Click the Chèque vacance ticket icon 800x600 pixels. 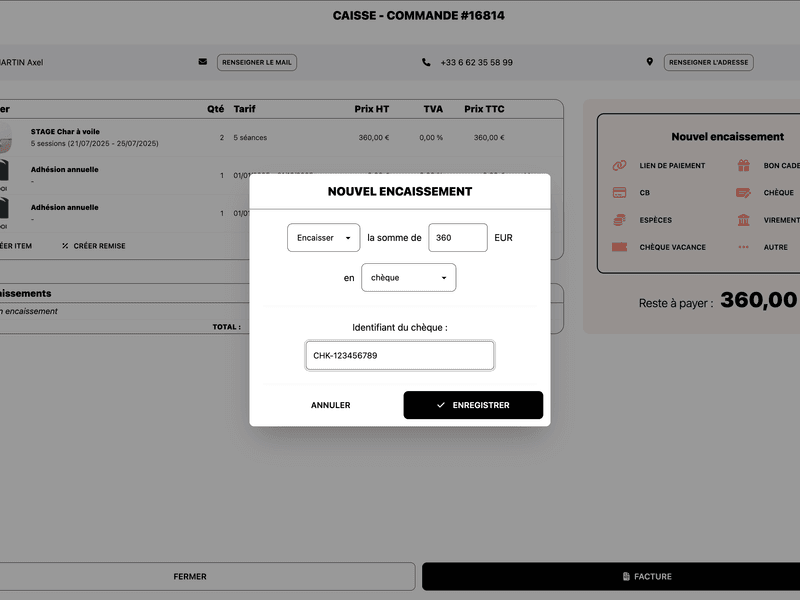[x=619, y=247]
